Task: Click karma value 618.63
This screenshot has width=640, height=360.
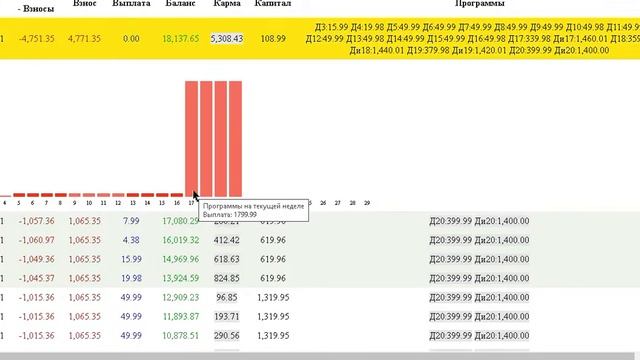Action: tap(227, 259)
